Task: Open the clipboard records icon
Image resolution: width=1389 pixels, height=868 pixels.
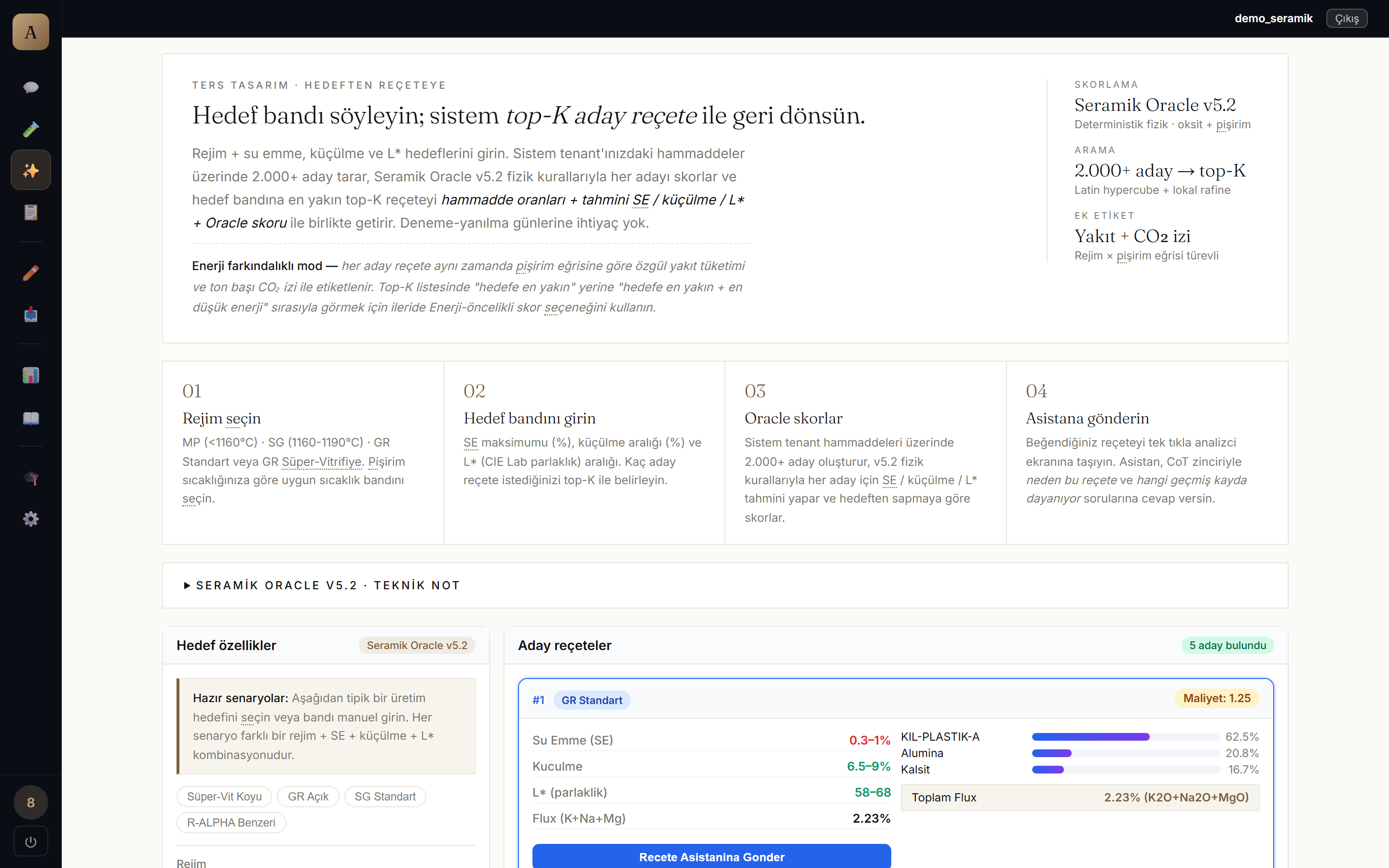Action: (x=30, y=212)
